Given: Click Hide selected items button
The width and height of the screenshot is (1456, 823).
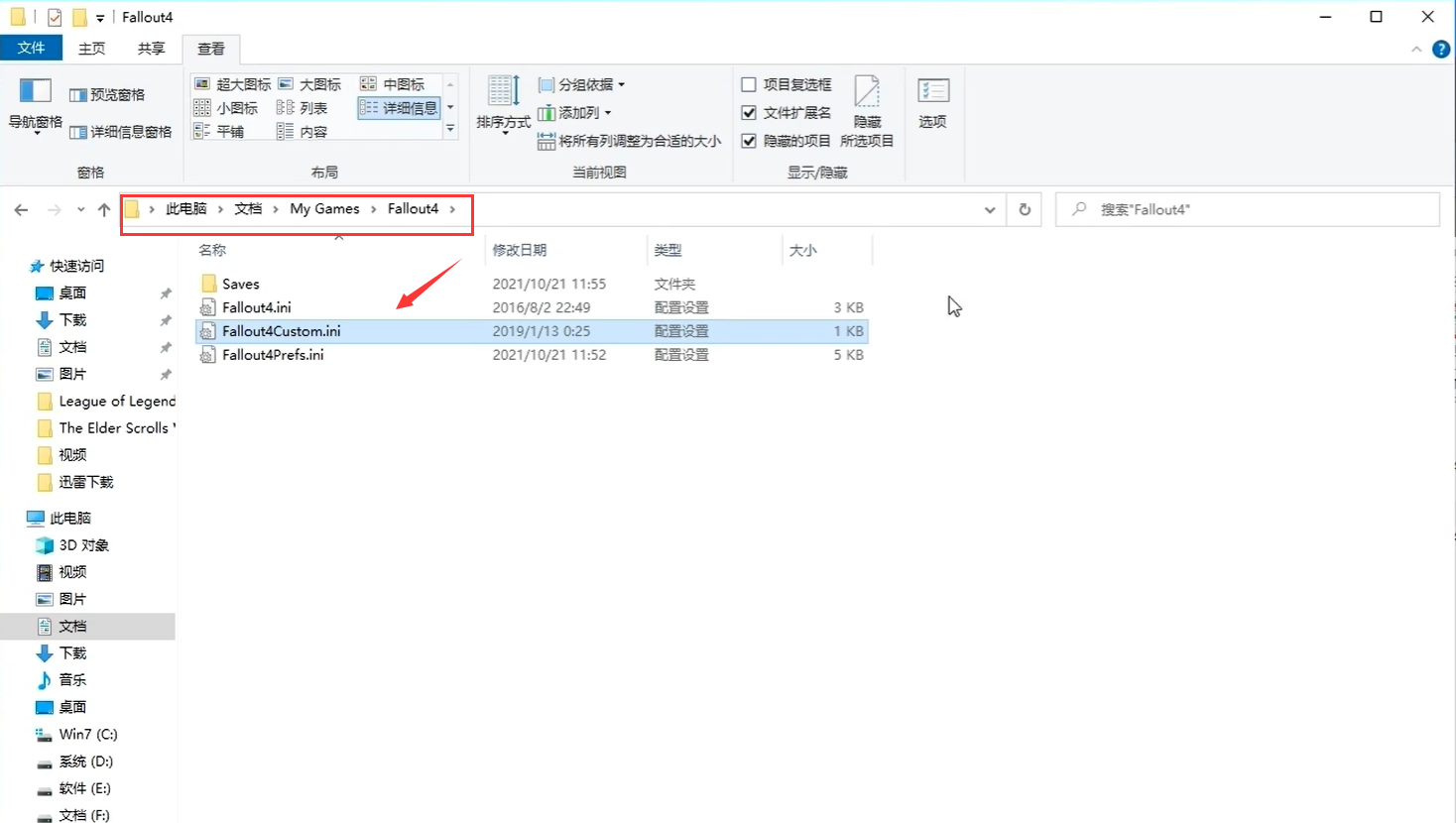Looking at the screenshot, I should [867, 111].
